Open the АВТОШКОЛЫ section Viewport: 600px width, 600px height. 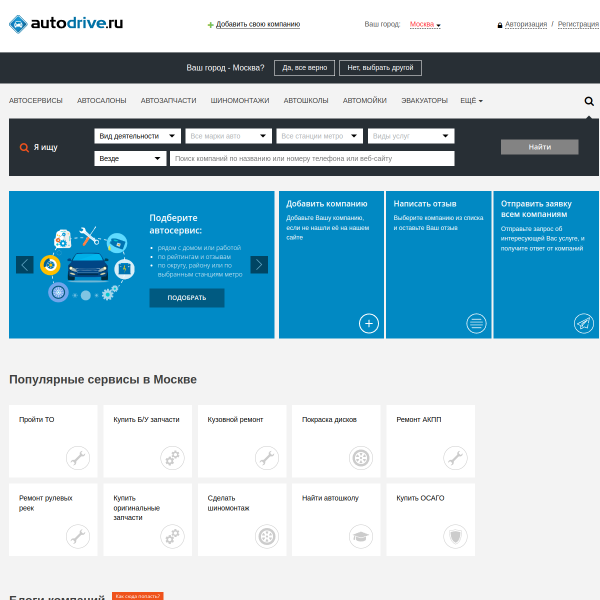point(306,101)
